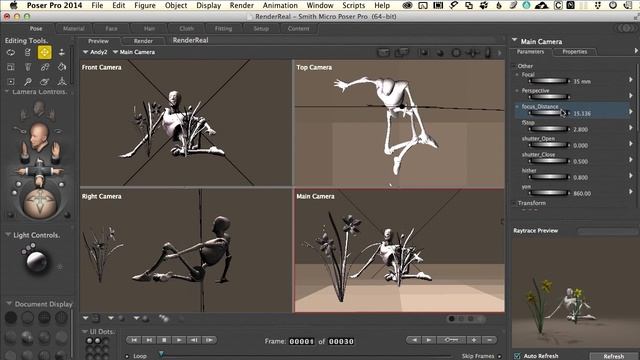Image resolution: width=640 pixels, height=360 pixels.
Task: Open the Andy2 figure dropdown
Action: (95, 52)
